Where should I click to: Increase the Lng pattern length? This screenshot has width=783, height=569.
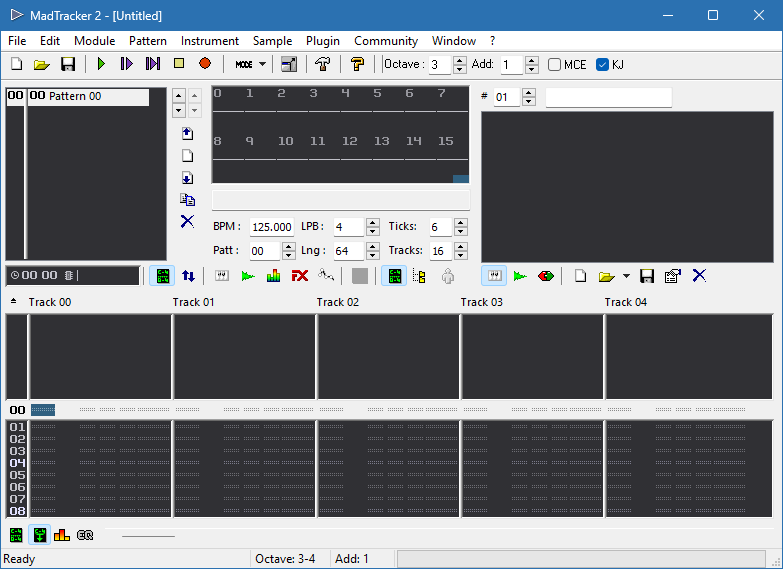point(373,247)
